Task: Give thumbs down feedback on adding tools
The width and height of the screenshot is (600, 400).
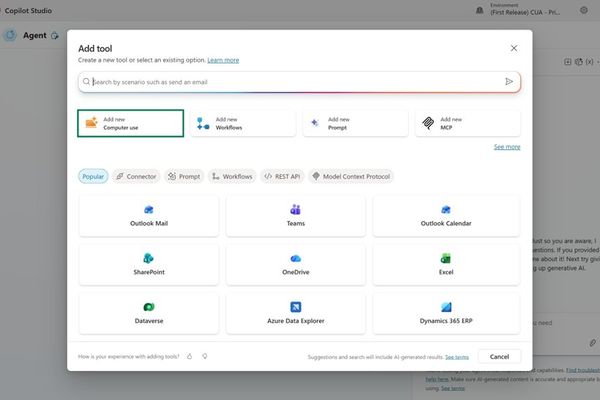Action: pyautogui.click(x=205, y=356)
